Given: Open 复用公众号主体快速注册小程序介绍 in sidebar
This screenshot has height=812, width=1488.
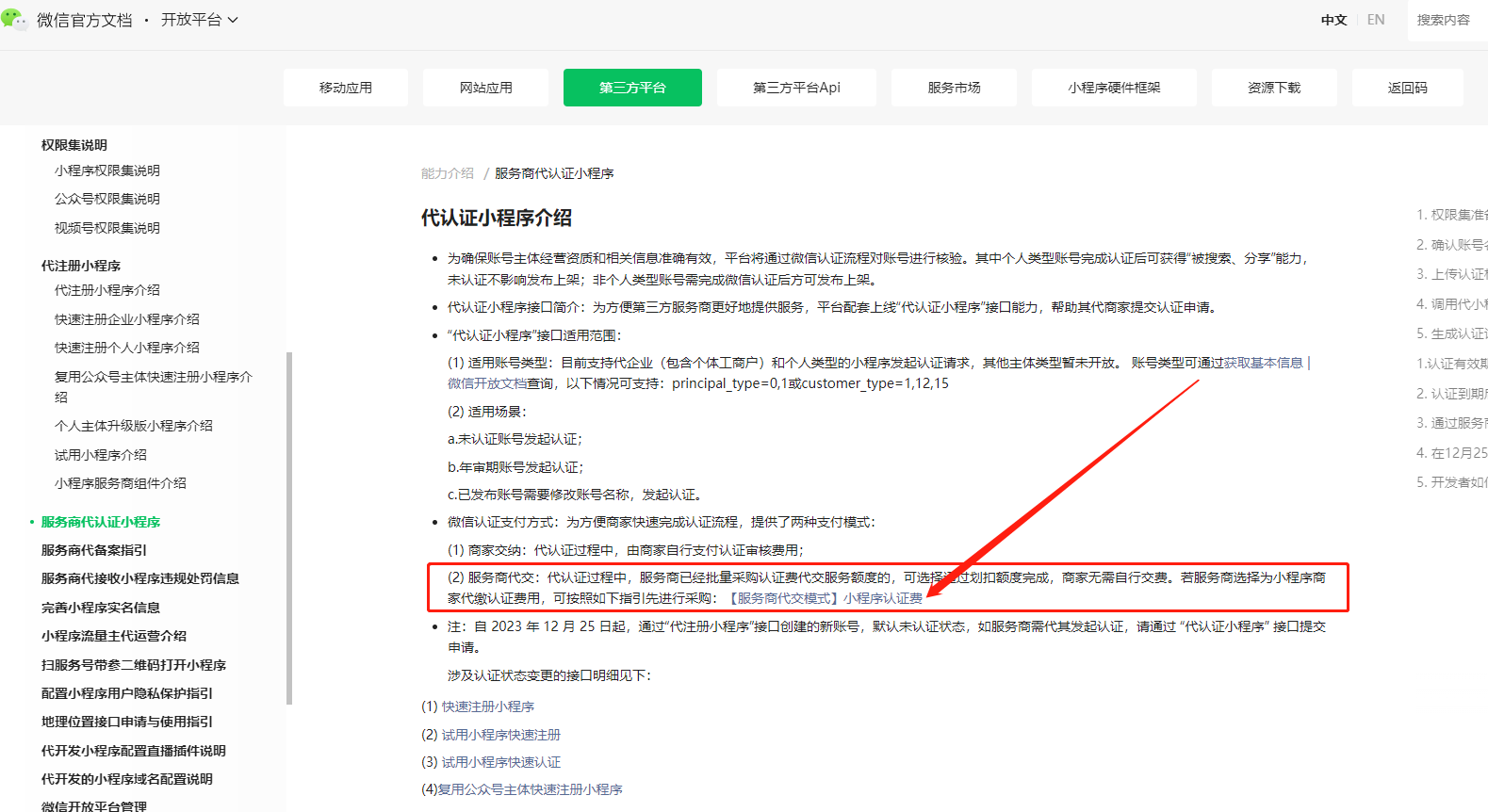Looking at the screenshot, I should click(x=154, y=386).
